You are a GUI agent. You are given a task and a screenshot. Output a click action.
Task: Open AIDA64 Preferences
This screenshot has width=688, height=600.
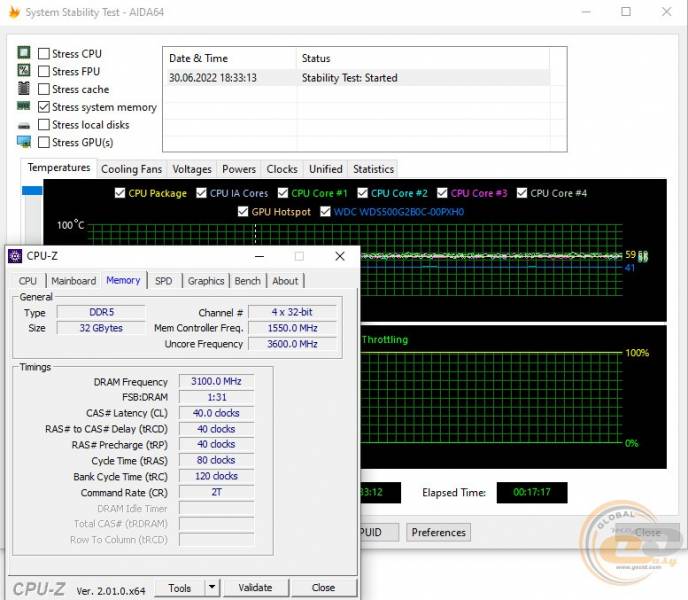438,532
